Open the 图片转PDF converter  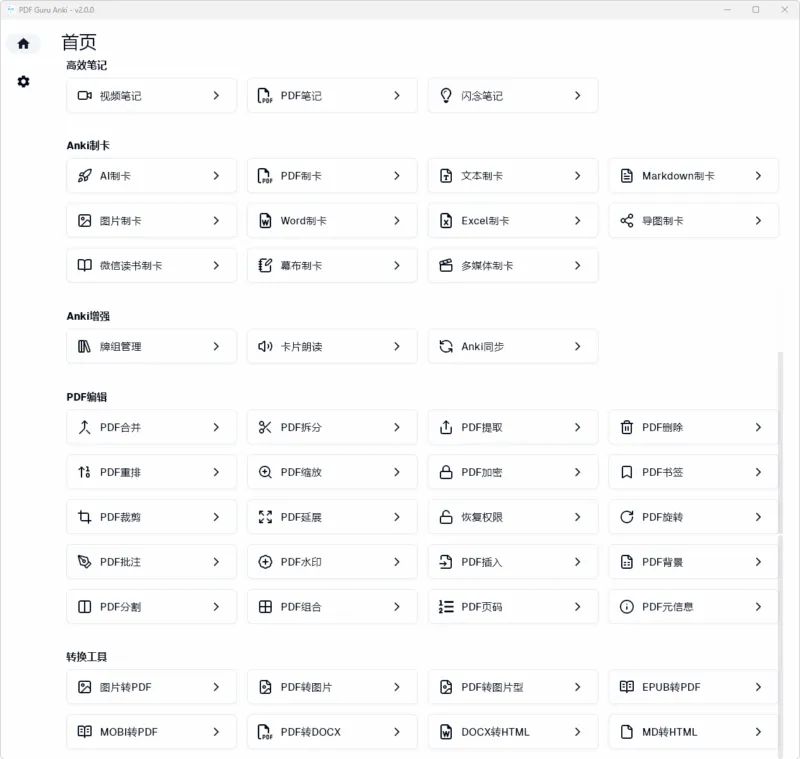(152, 687)
